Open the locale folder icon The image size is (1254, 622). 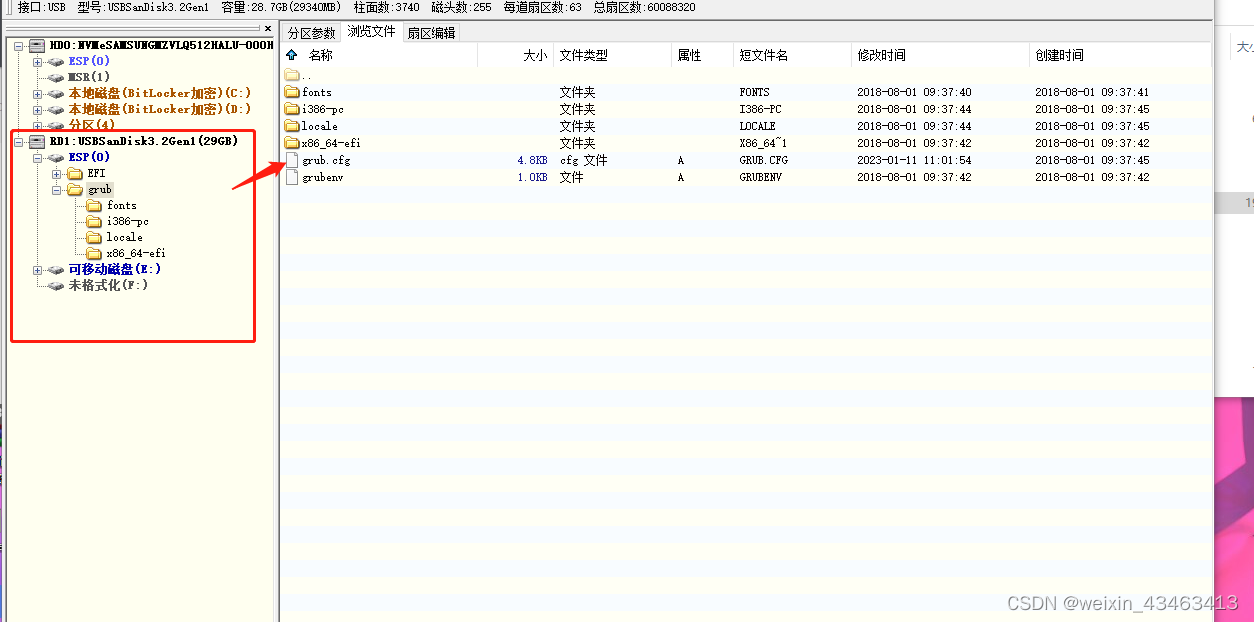[293, 126]
